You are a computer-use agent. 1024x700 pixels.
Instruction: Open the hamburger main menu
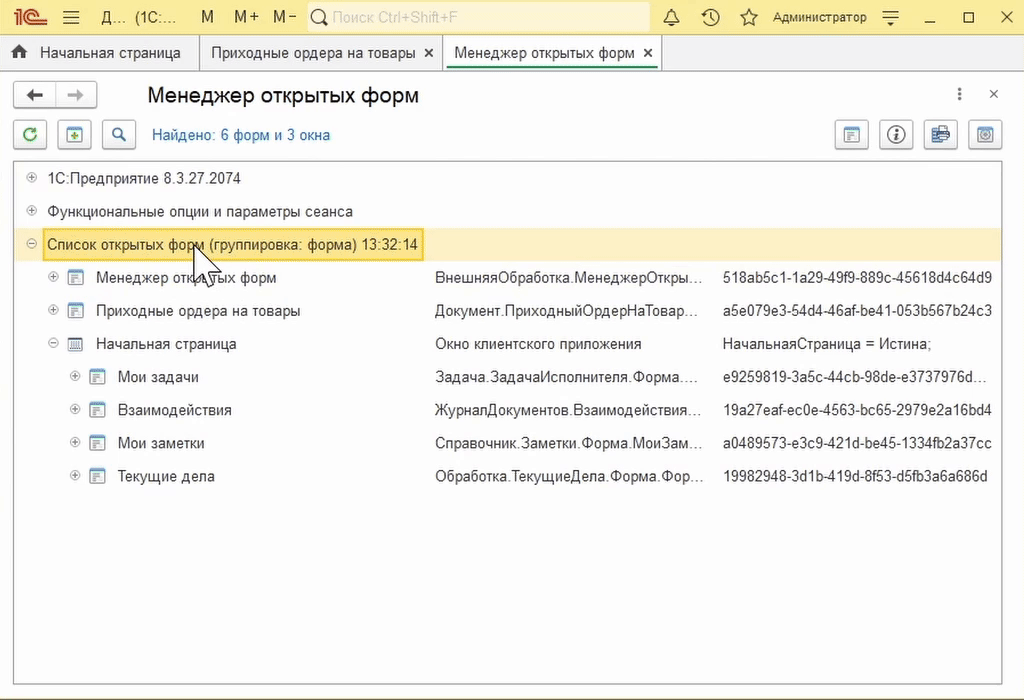(x=71, y=17)
